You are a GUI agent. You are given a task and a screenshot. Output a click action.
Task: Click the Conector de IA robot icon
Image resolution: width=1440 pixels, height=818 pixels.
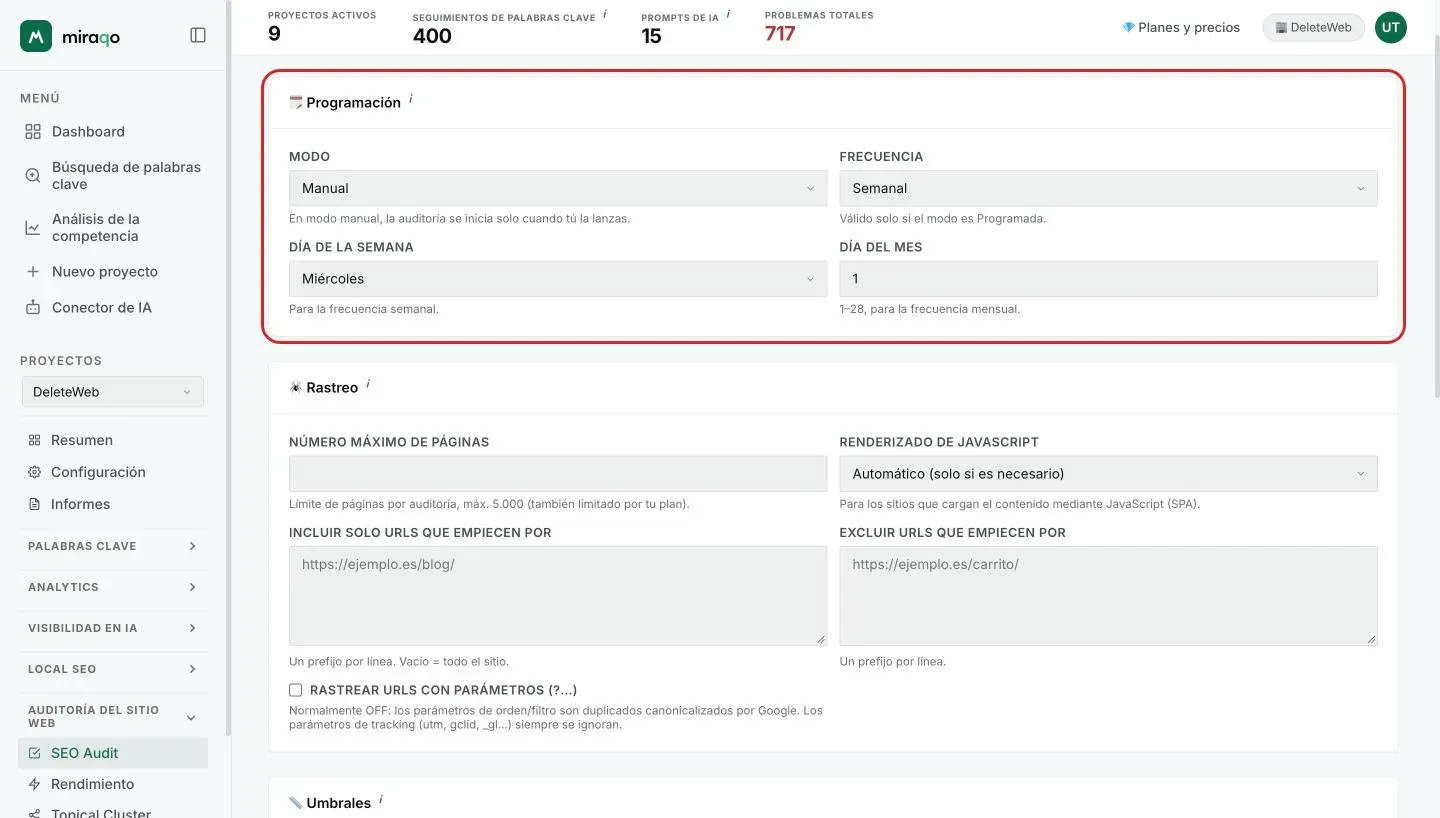[33, 307]
